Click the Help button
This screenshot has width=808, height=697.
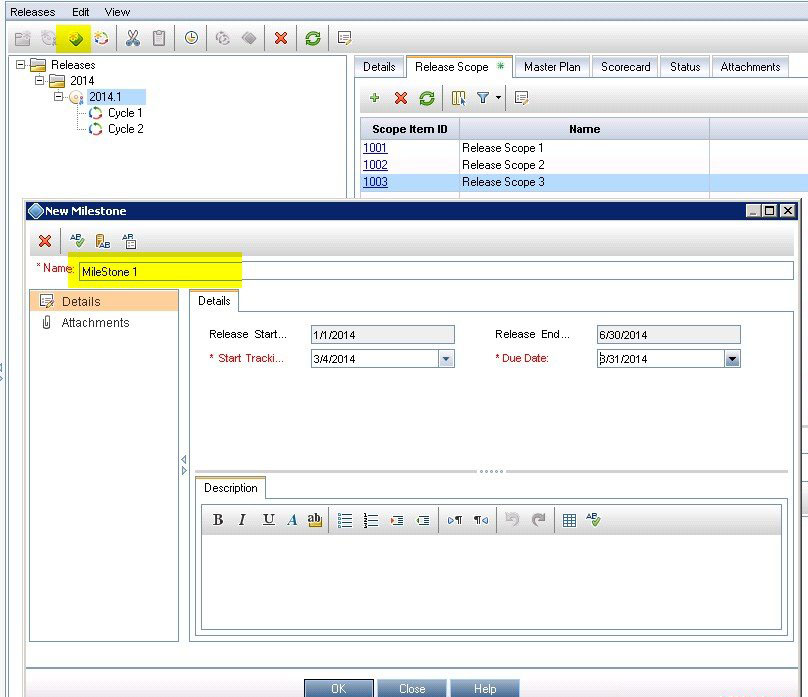(485, 688)
